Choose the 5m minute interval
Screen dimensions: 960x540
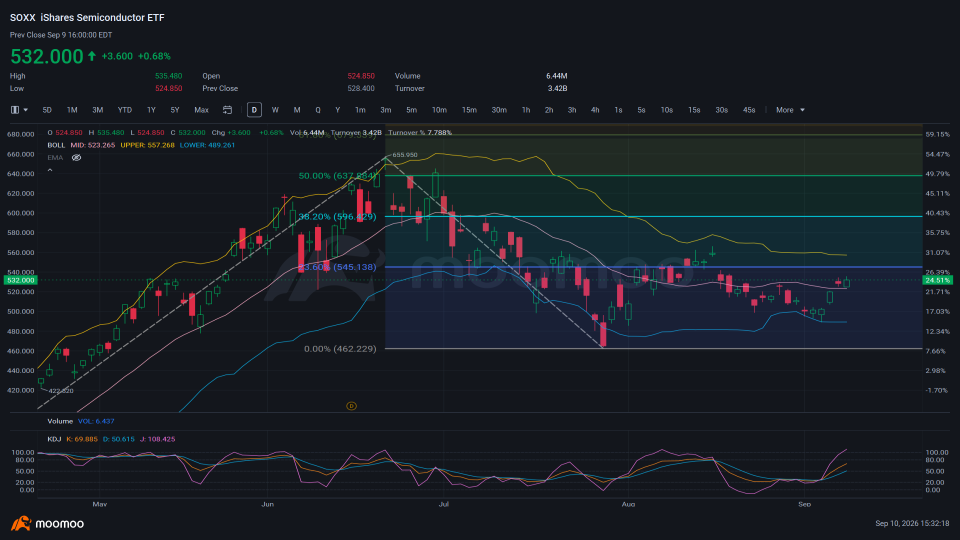pos(411,110)
